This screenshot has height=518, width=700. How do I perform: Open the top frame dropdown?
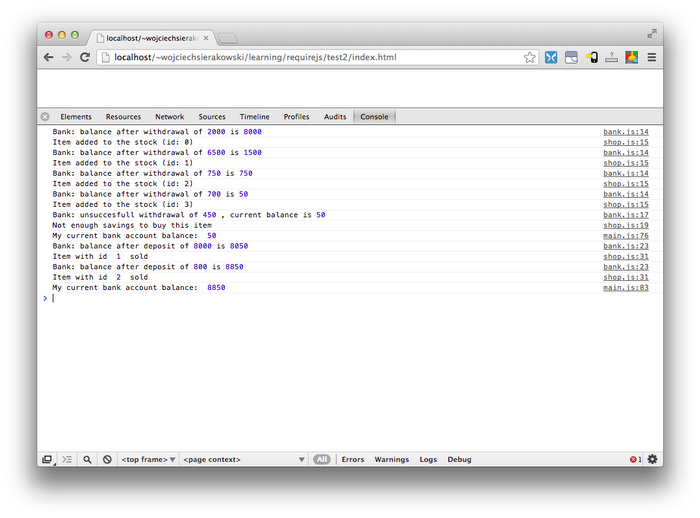pos(148,459)
